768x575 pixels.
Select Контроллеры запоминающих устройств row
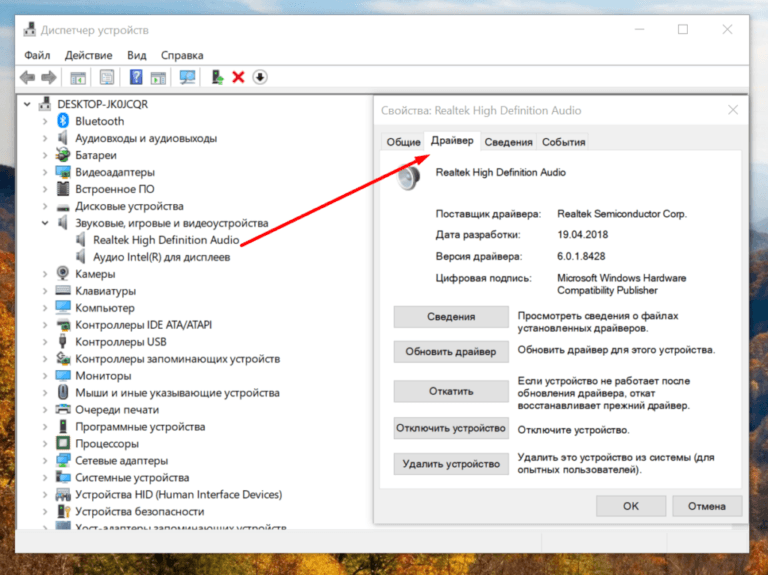coord(178,359)
